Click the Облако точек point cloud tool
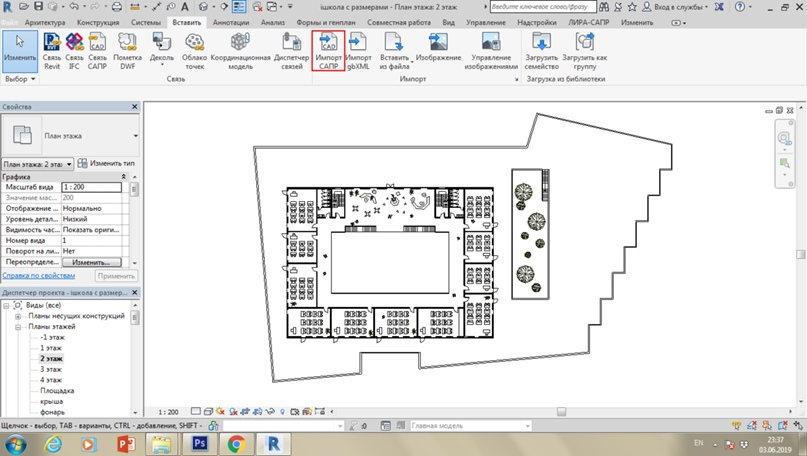The image size is (807, 456). [x=194, y=51]
